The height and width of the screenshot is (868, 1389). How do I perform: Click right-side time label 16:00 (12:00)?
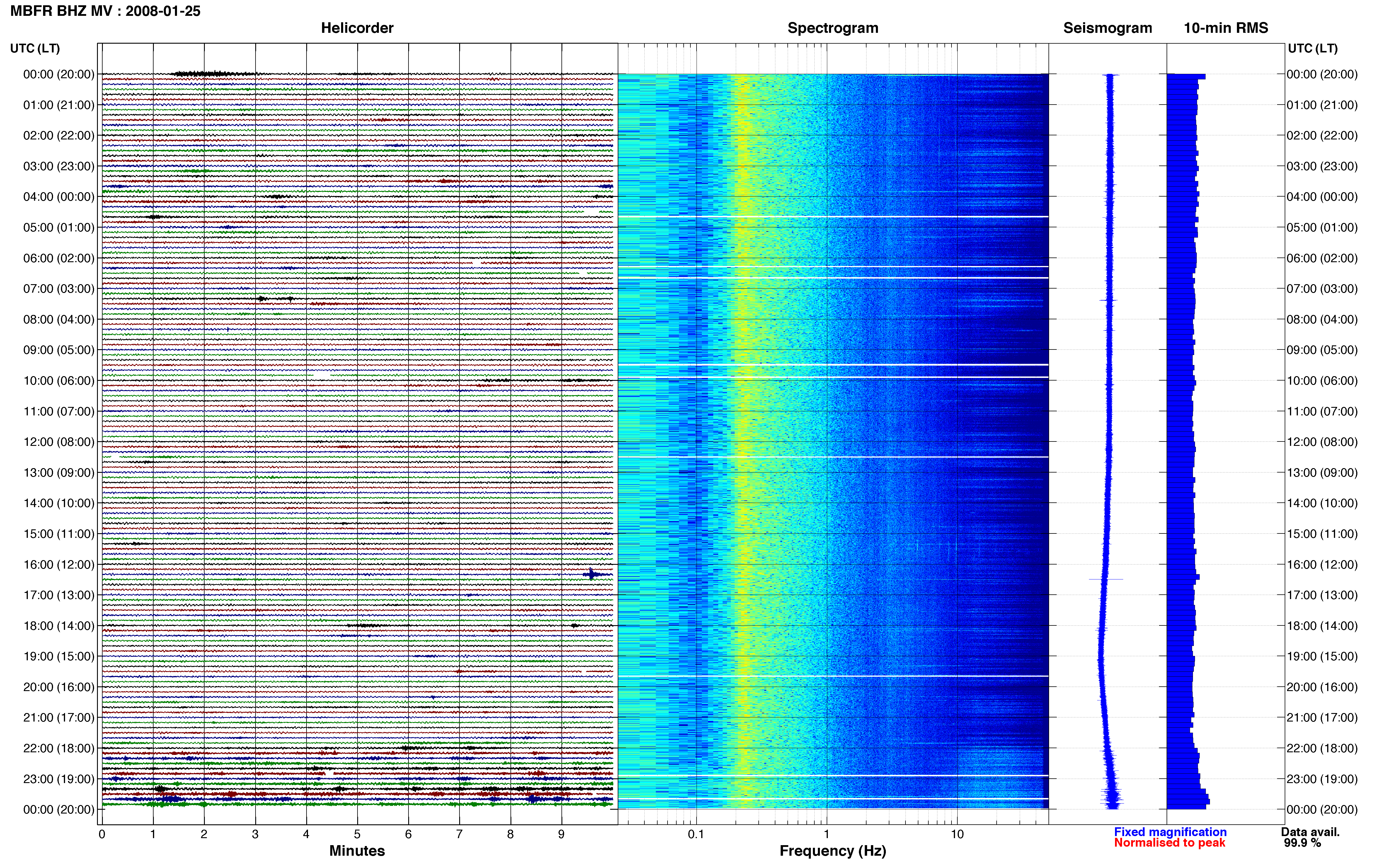1322,564
